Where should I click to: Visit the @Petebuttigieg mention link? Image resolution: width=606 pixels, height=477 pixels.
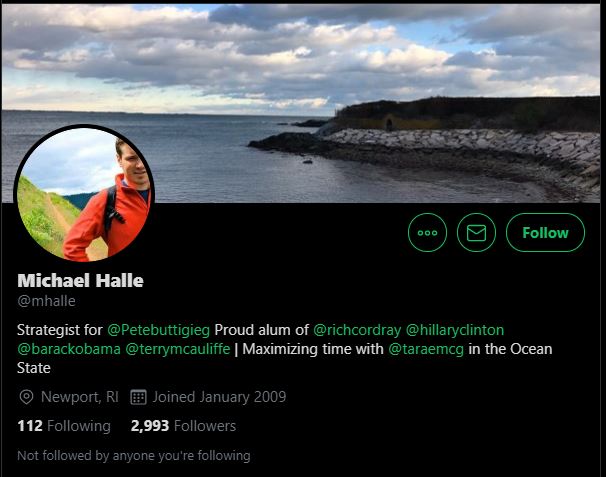158,330
